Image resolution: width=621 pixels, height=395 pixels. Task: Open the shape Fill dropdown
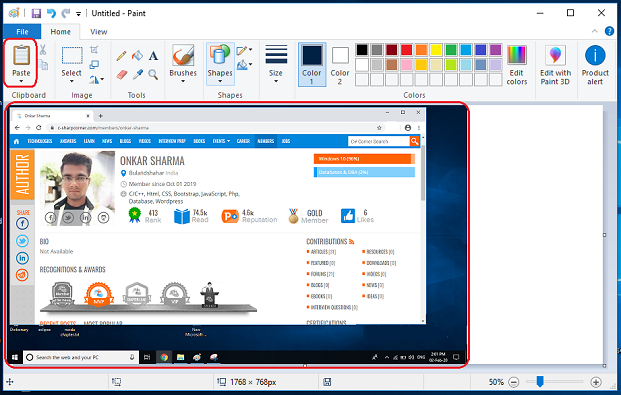(x=244, y=64)
